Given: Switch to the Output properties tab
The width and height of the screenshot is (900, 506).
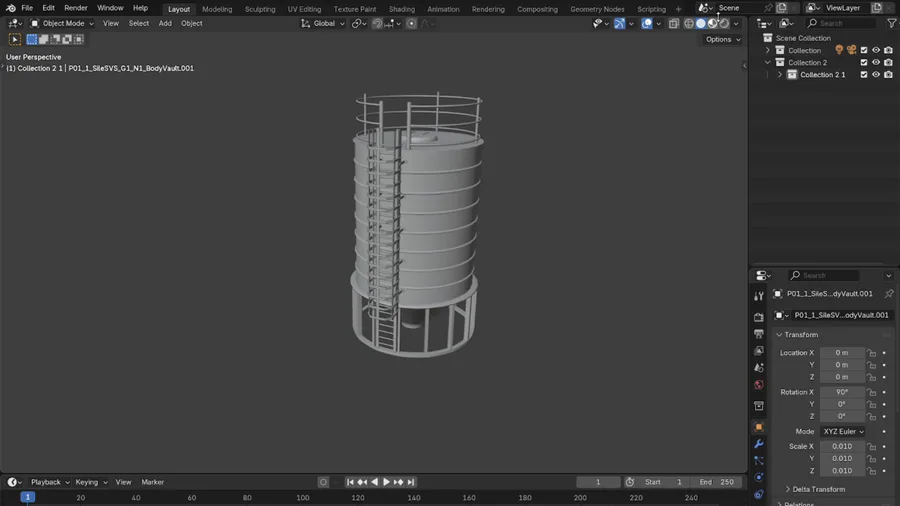Looking at the screenshot, I should (x=758, y=334).
